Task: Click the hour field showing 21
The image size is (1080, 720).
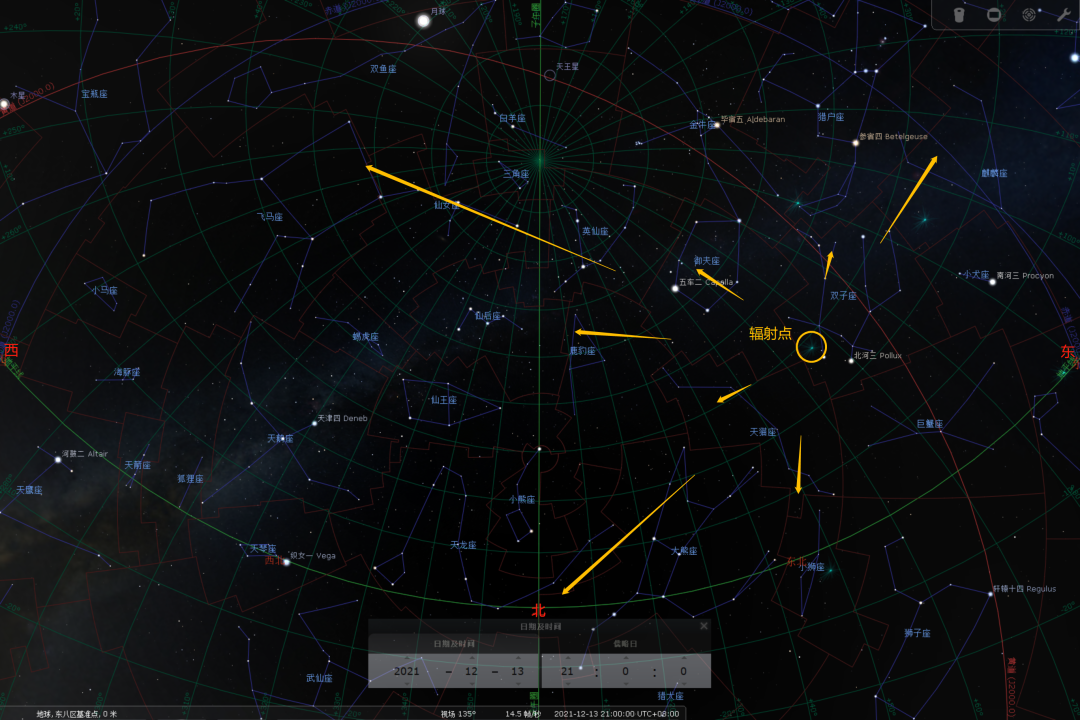Action: (x=568, y=671)
